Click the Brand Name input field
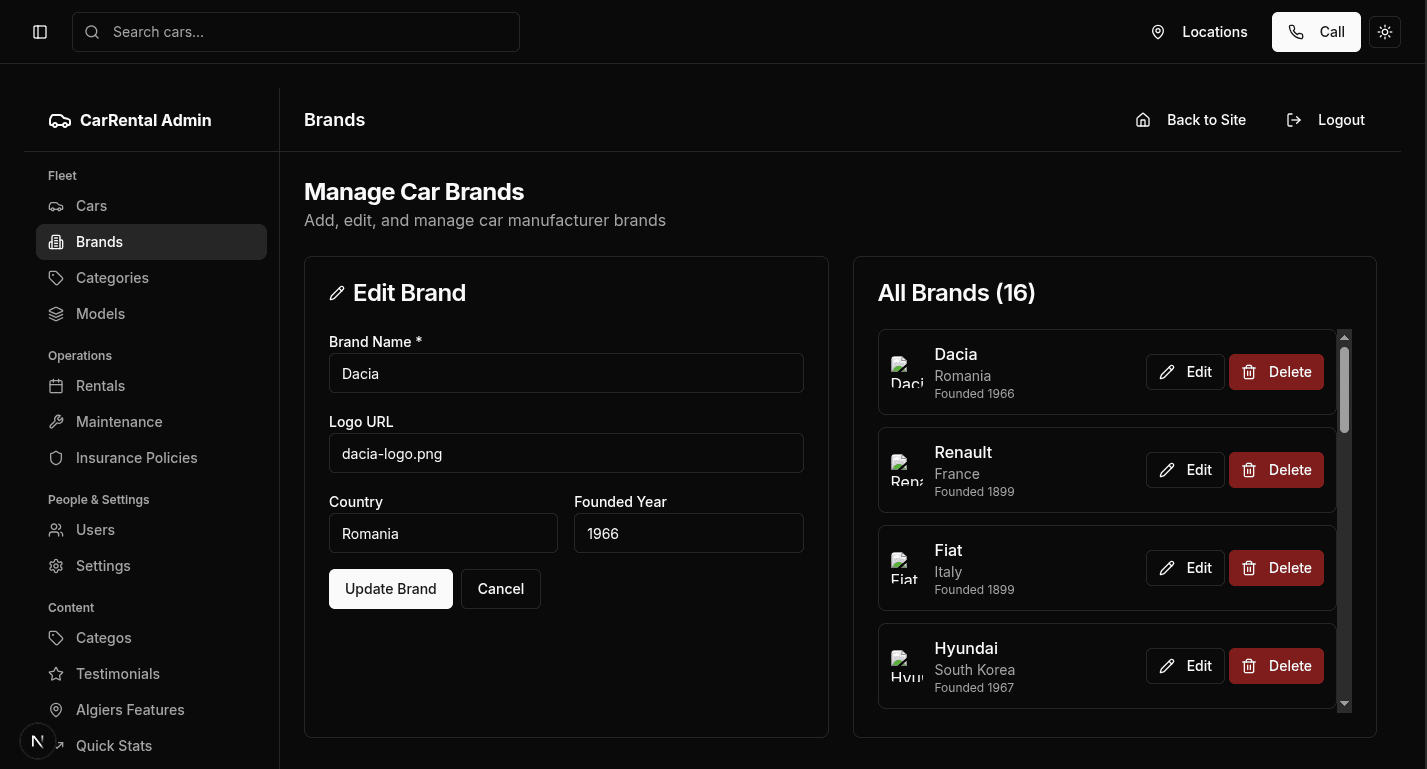Viewport: 1427px width, 769px height. 566,373
